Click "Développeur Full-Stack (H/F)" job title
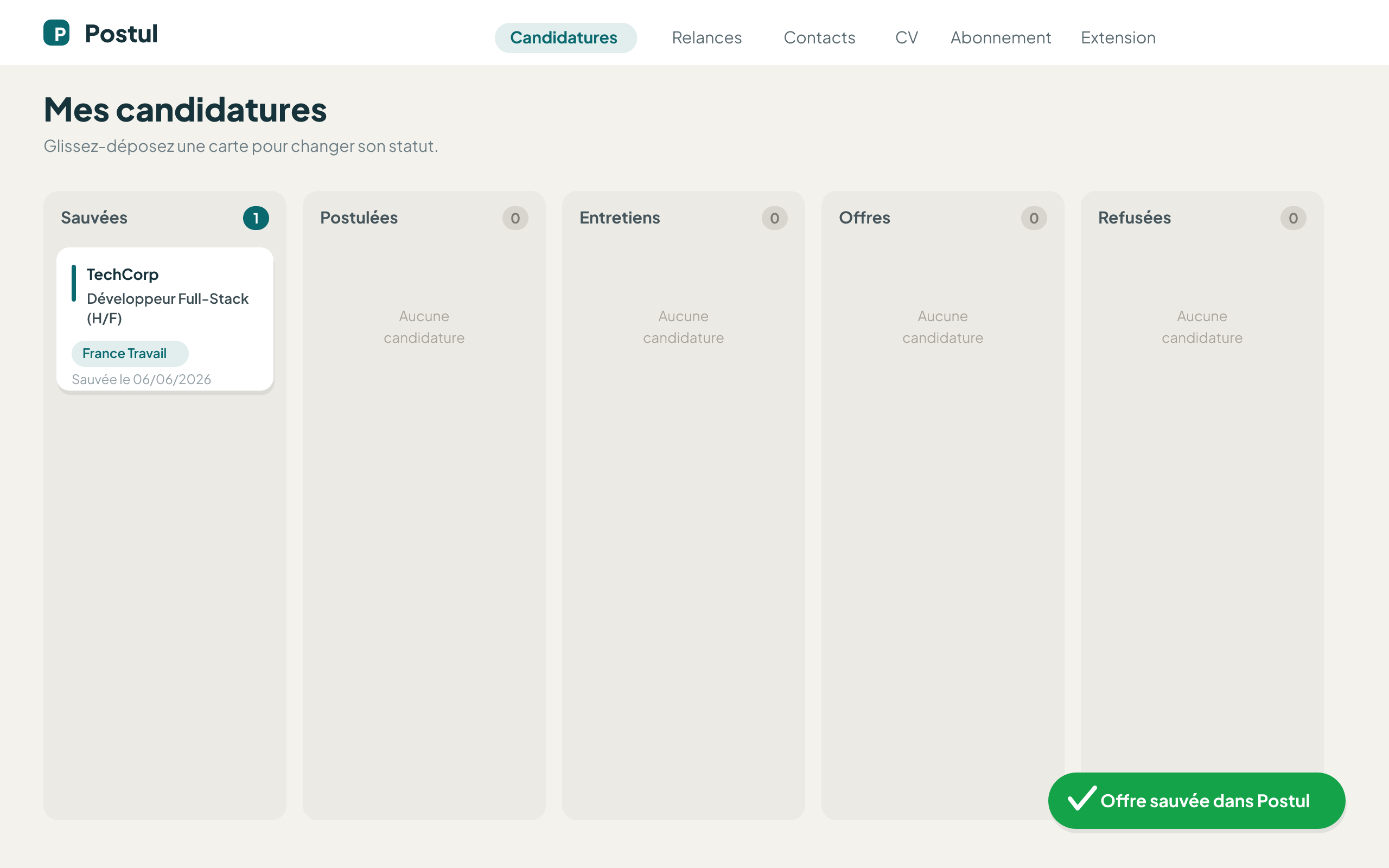 pos(168,308)
